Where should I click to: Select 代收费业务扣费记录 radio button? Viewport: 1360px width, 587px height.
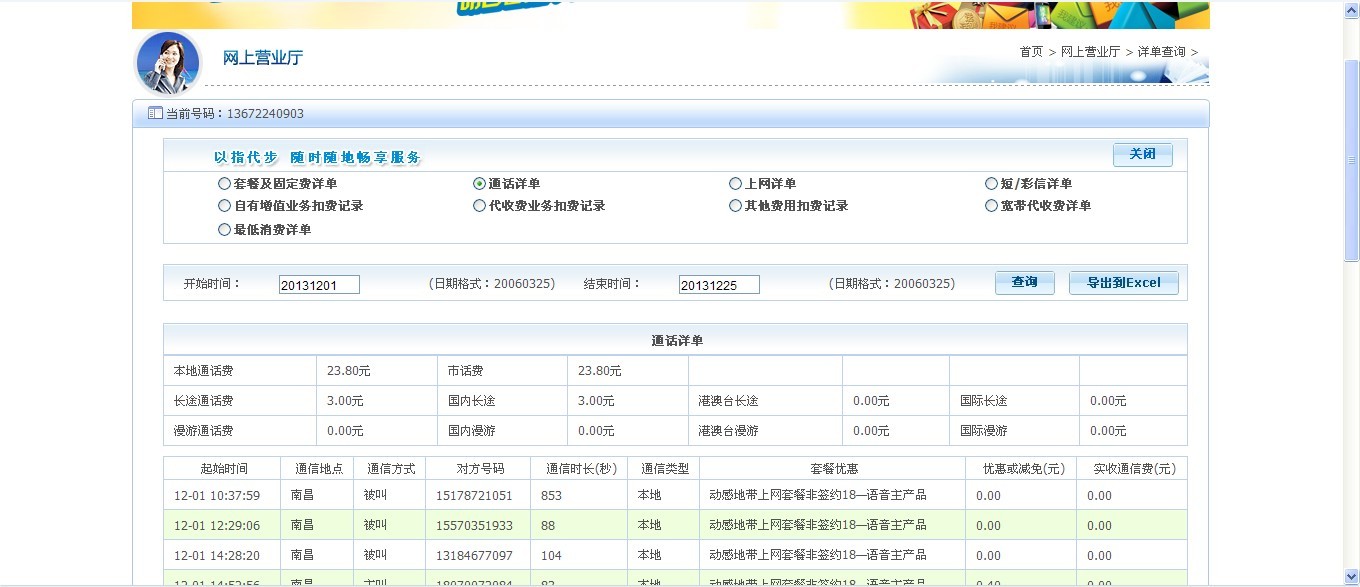pos(479,206)
